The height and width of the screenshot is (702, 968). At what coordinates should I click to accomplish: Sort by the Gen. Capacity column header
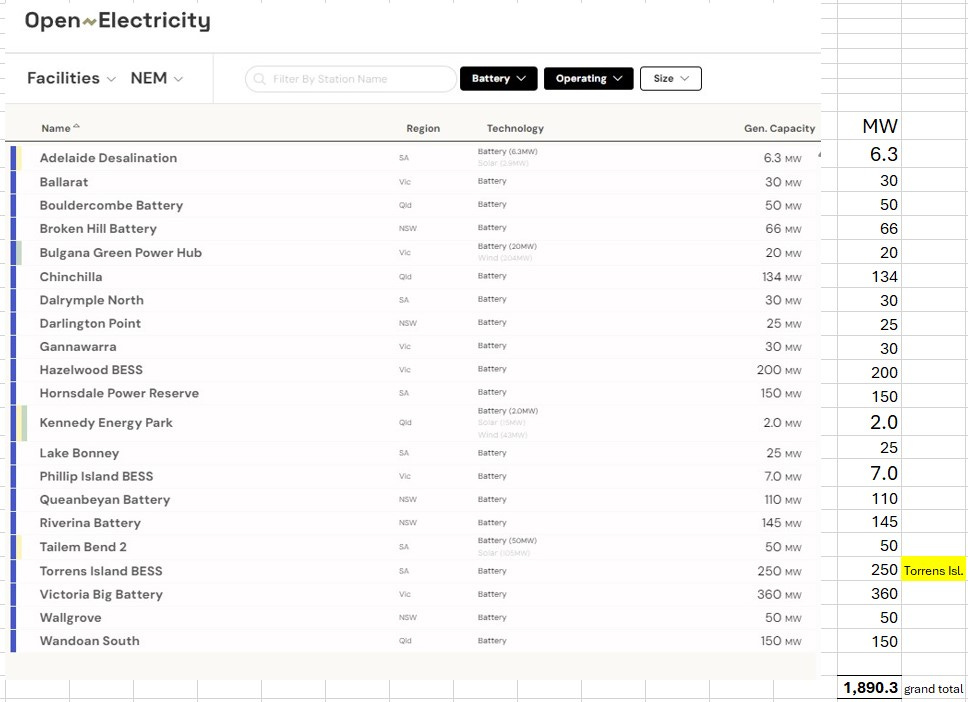pyautogui.click(x=779, y=128)
